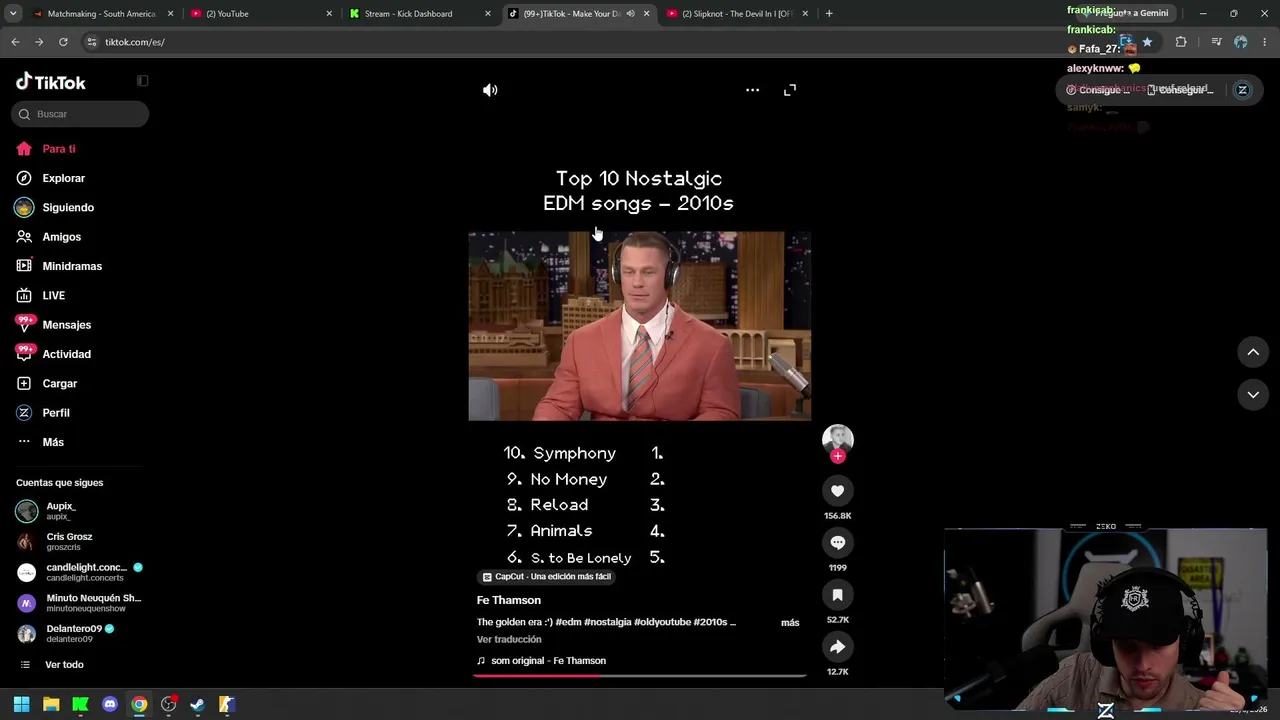Open the Cris Grosz followed account
This screenshot has width=1280, height=720.
coord(80,542)
